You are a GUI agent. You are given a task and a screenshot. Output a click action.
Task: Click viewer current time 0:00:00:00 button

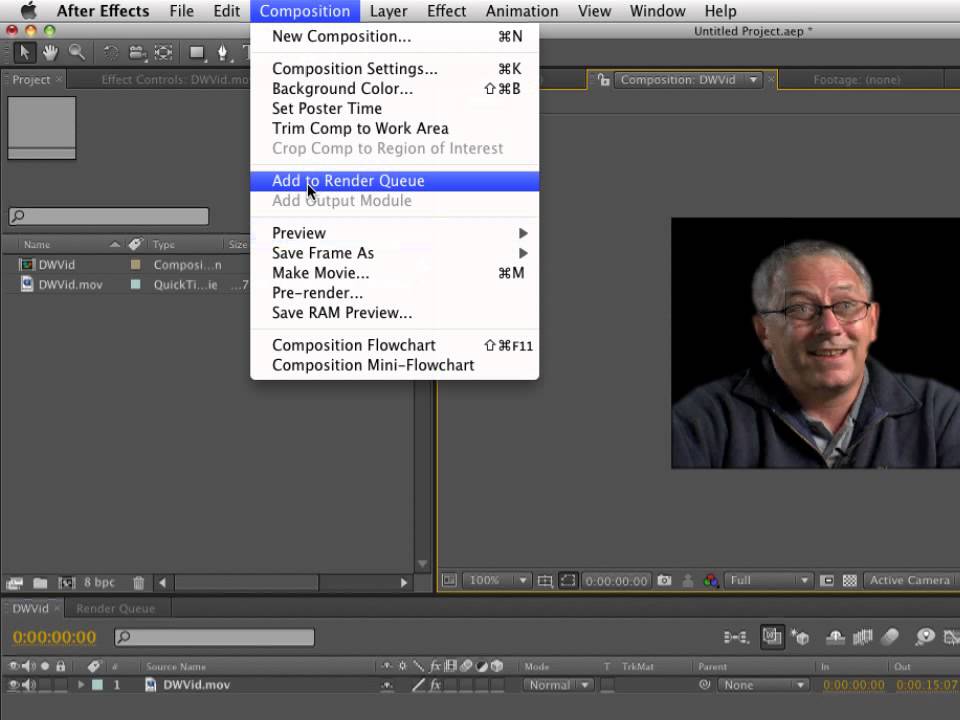coord(616,580)
